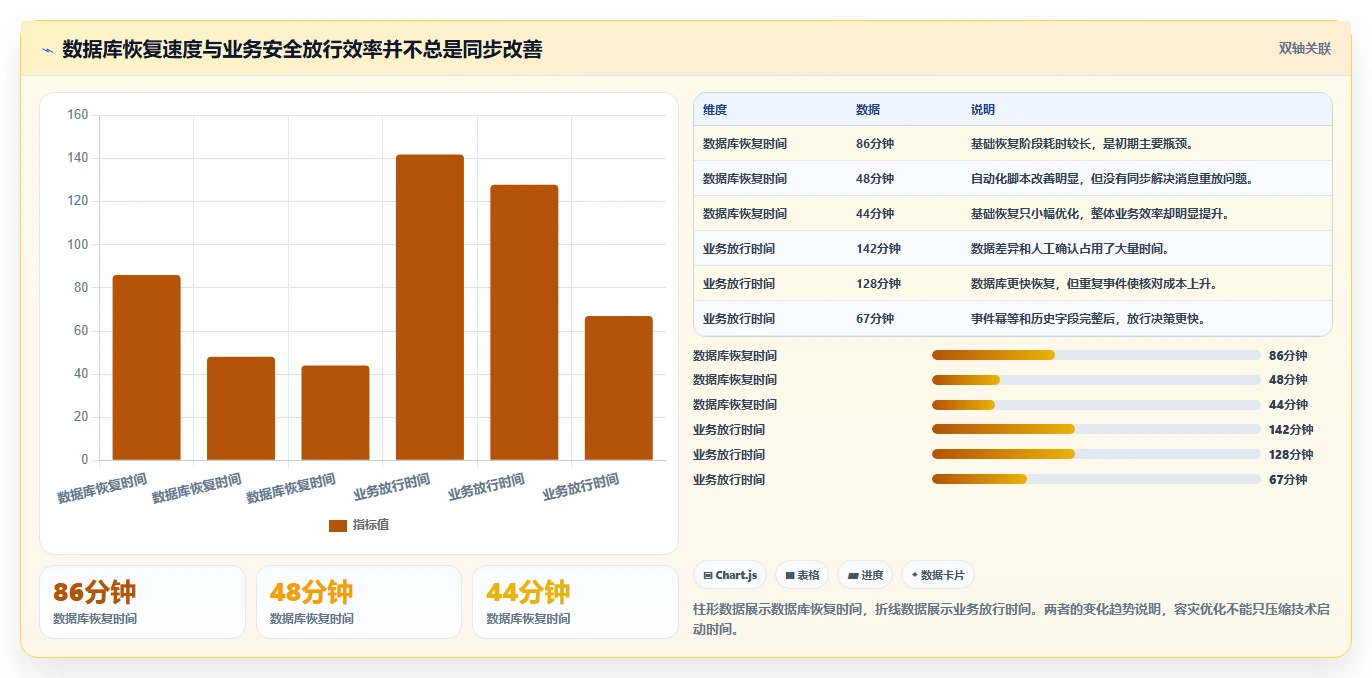The image size is (1372, 678).
Task: Click the 44分钟 progress bar
Action: [1096, 405]
